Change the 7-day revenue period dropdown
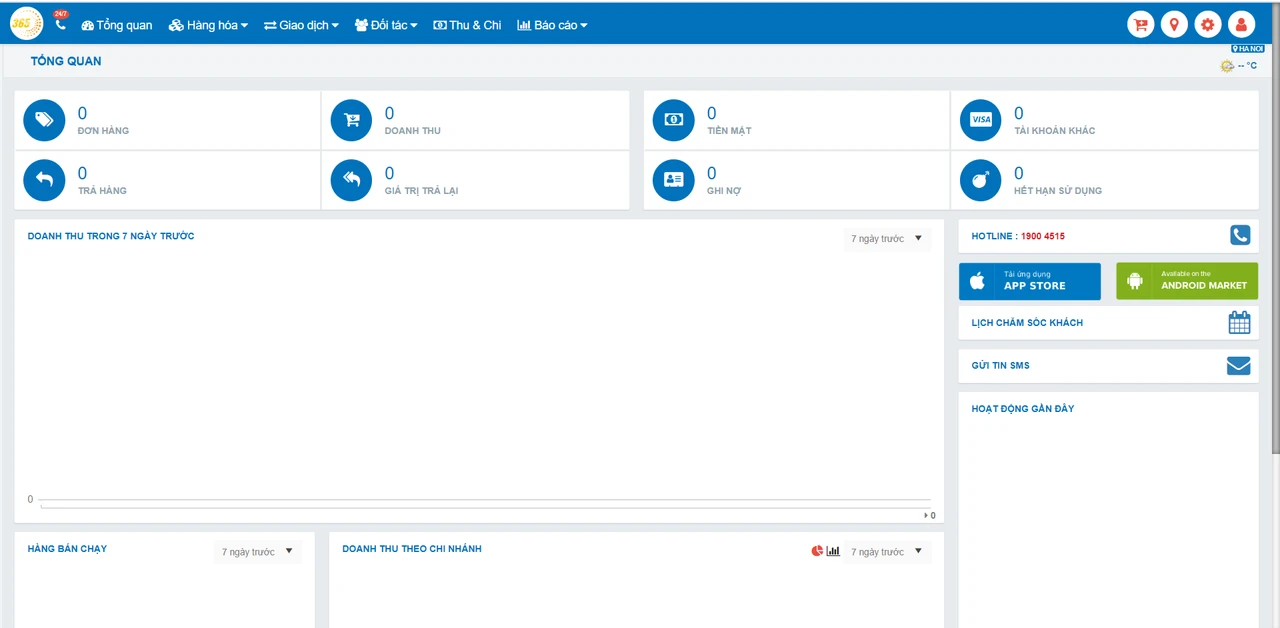 [887, 239]
